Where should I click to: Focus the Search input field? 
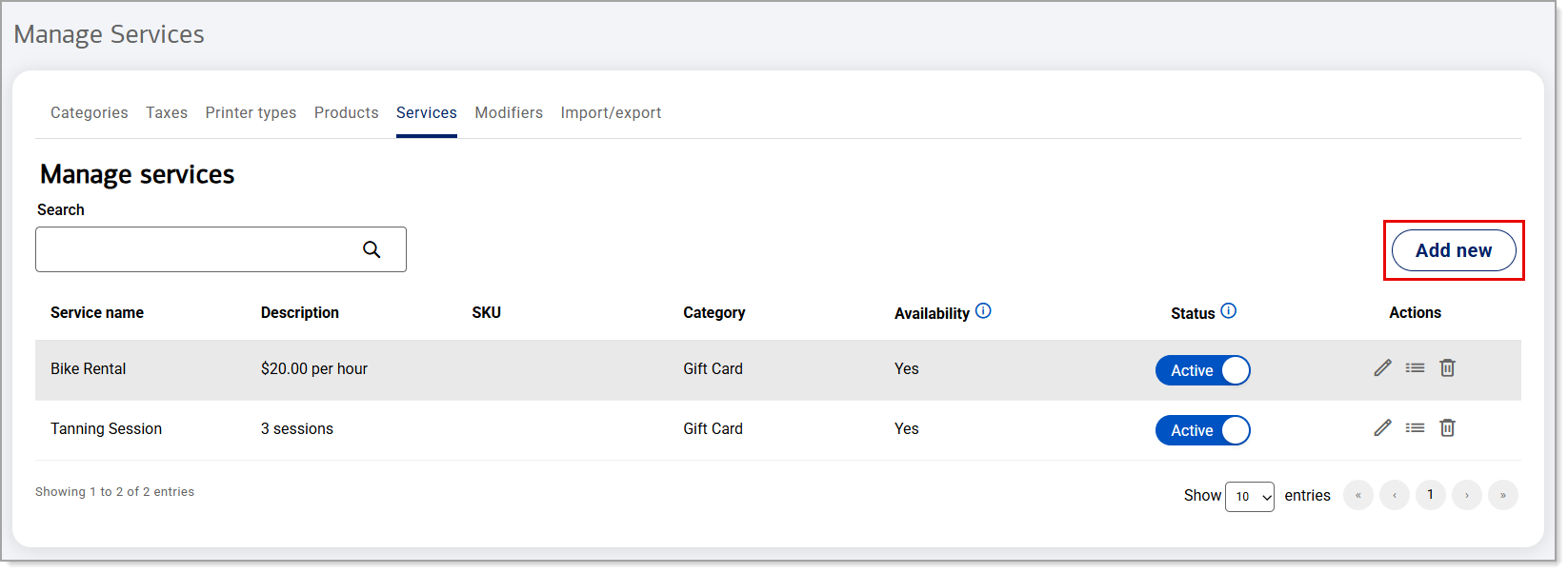221,249
